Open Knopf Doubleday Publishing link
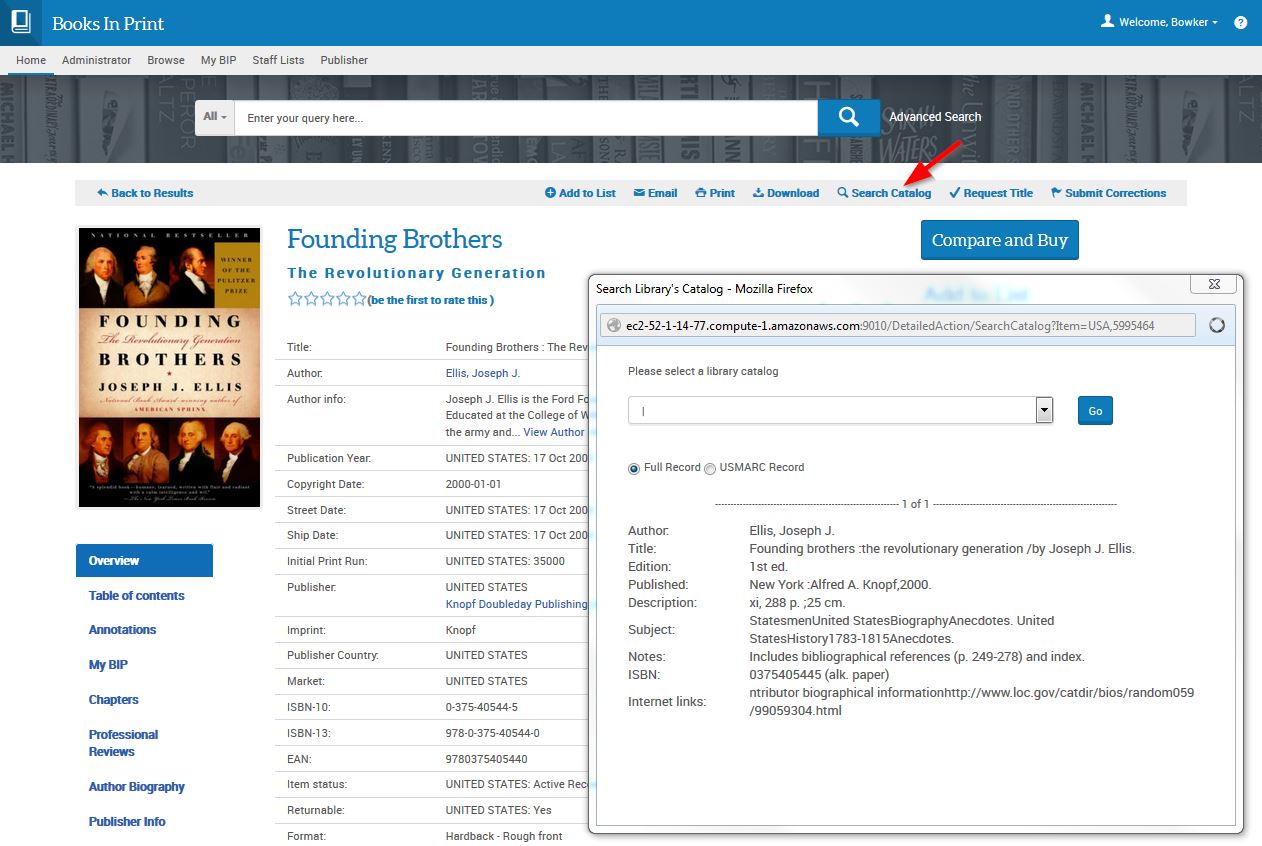1262x846 pixels. [516, 604]
